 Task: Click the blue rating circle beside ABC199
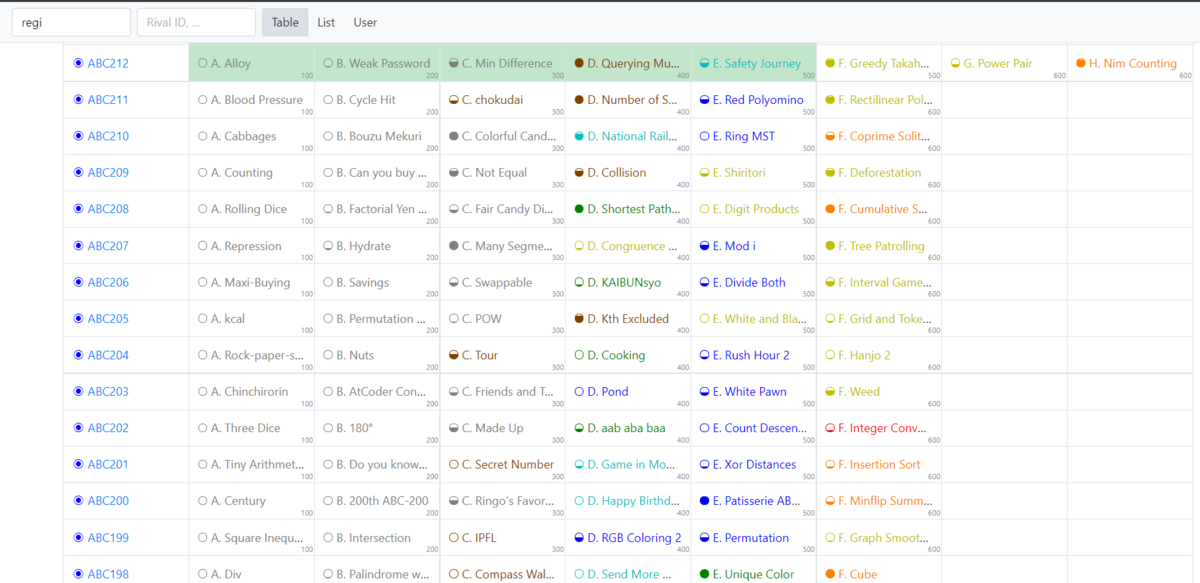(x=78, y=538)
